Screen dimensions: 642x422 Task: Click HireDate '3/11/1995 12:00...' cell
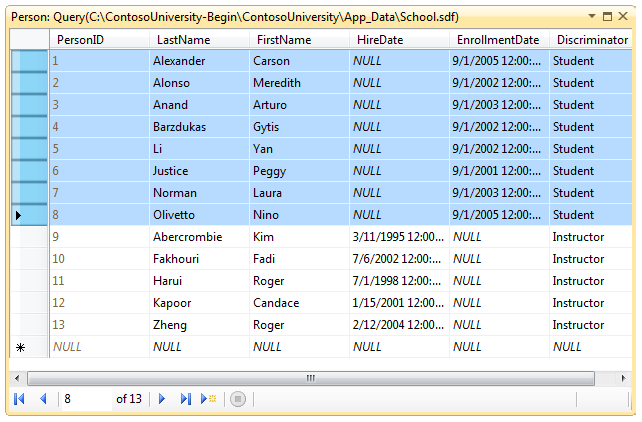pyautogui.click(x=399, y=237)
